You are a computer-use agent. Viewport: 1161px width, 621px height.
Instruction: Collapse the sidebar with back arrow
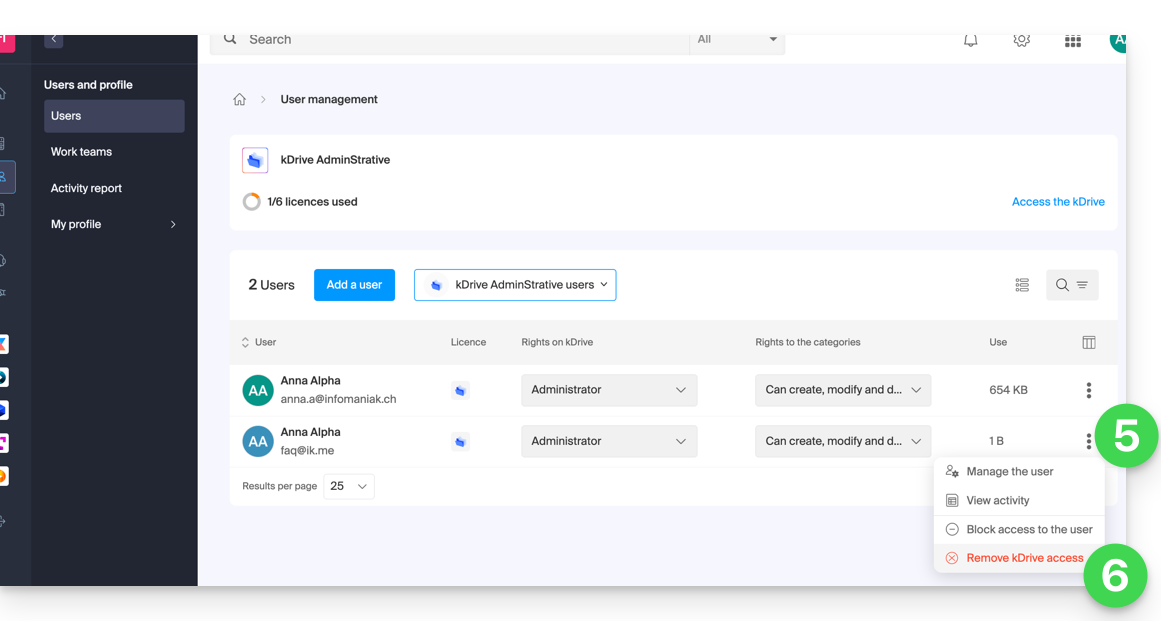(x=54, y=40)
